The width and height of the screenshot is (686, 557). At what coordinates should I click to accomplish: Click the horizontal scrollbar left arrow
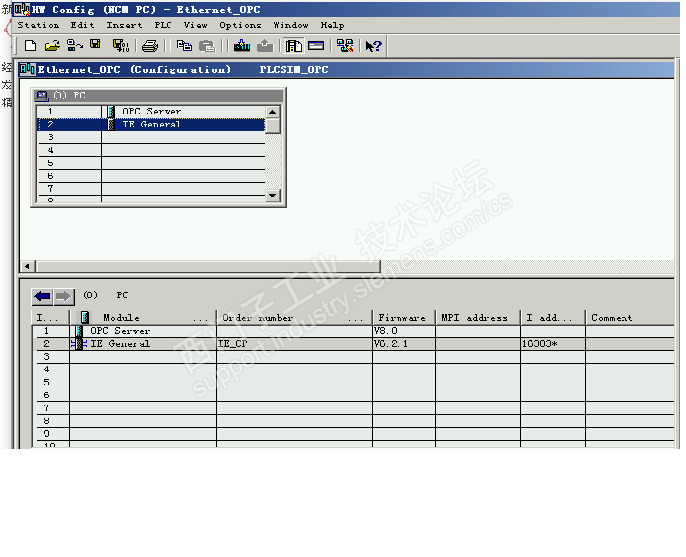click(28, 266)
